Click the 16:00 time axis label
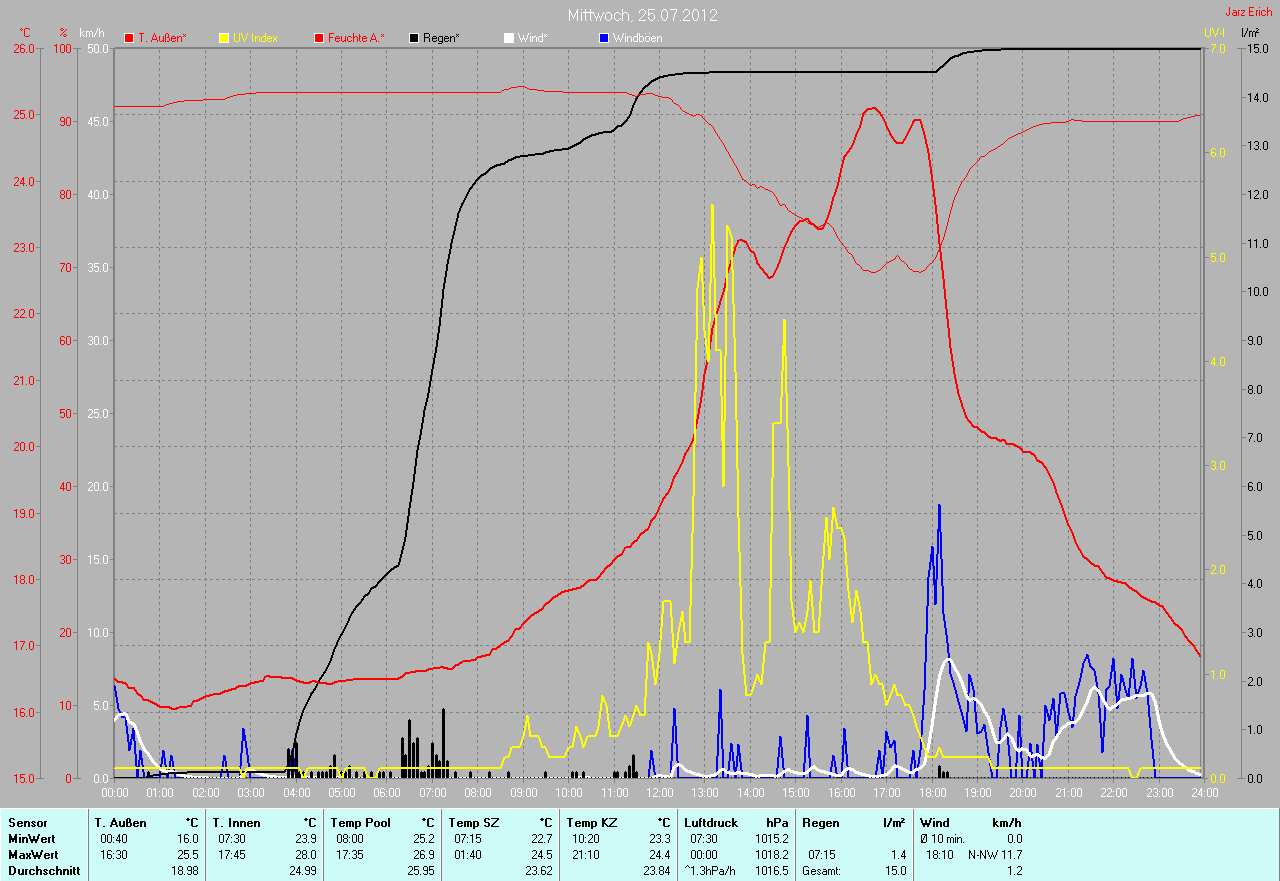Image resolution: width=1280 pixels, height=881 pixels. (x=841, y=793)
